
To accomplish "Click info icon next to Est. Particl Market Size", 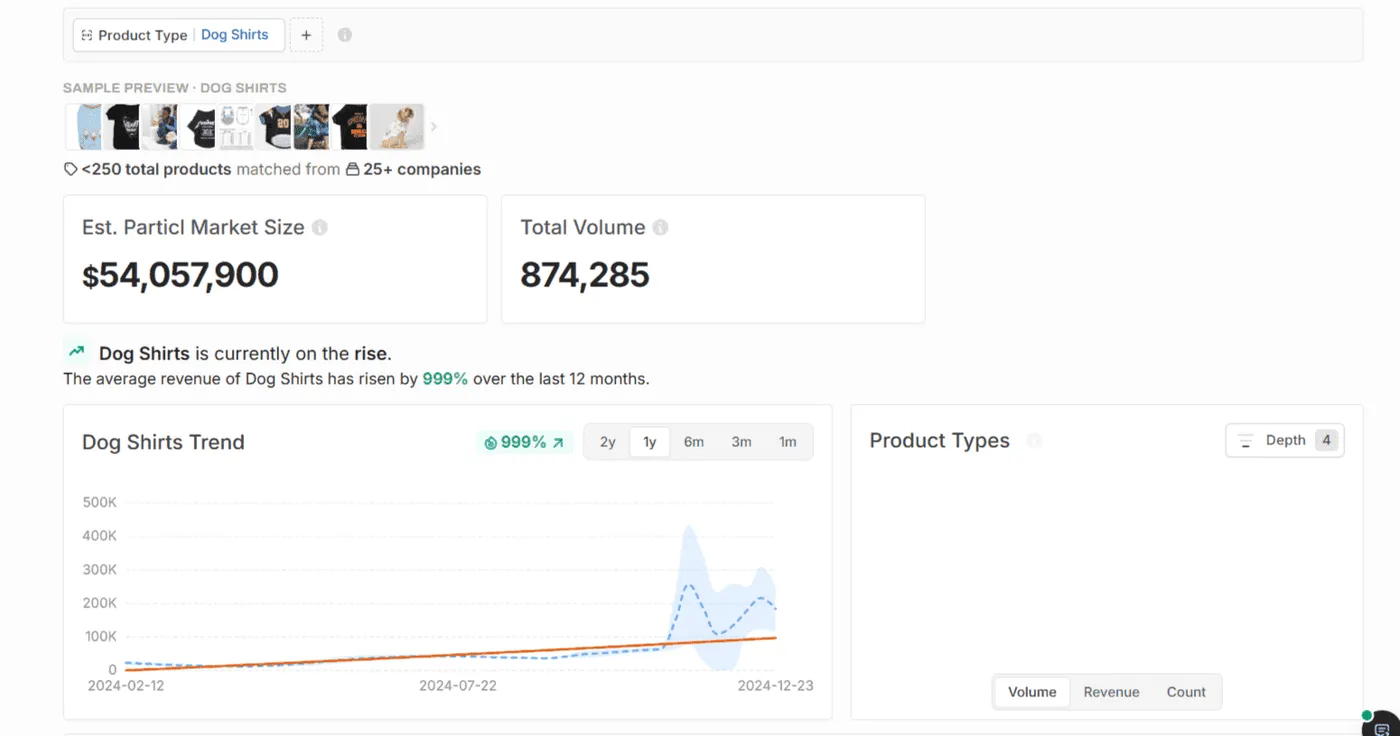I will pos(320,228).
